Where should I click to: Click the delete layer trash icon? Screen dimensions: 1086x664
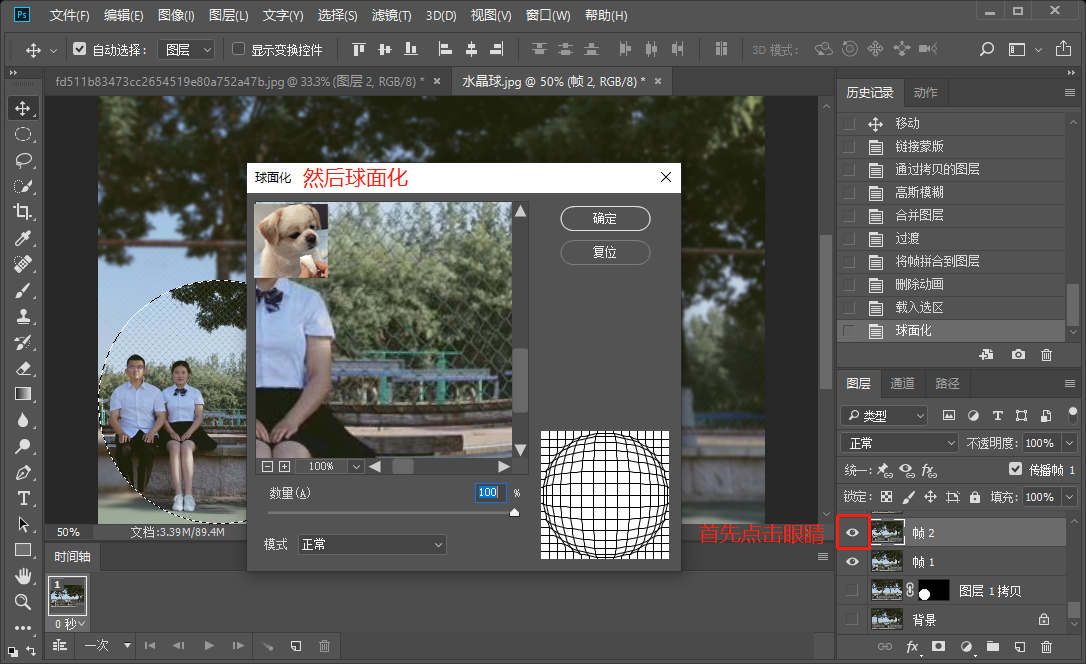point(1044,647)
